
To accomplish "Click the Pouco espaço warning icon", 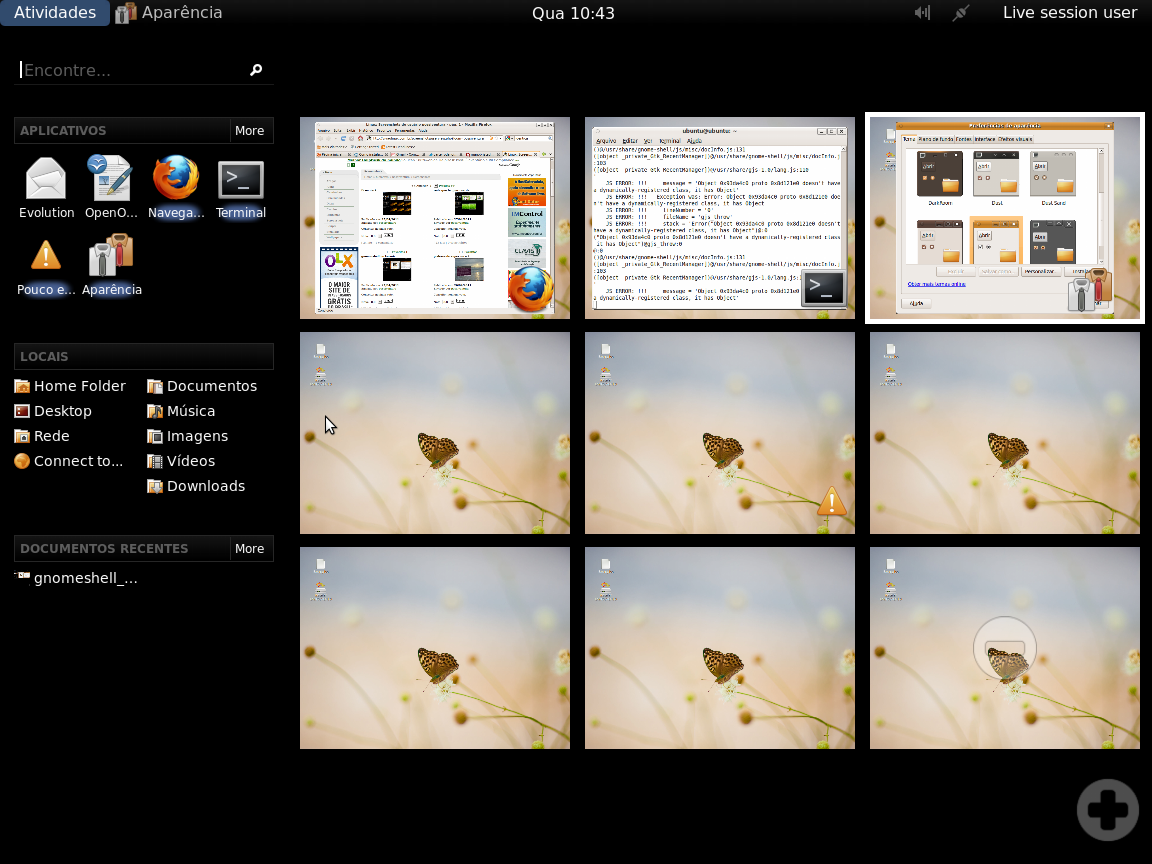I will (46, 266).
